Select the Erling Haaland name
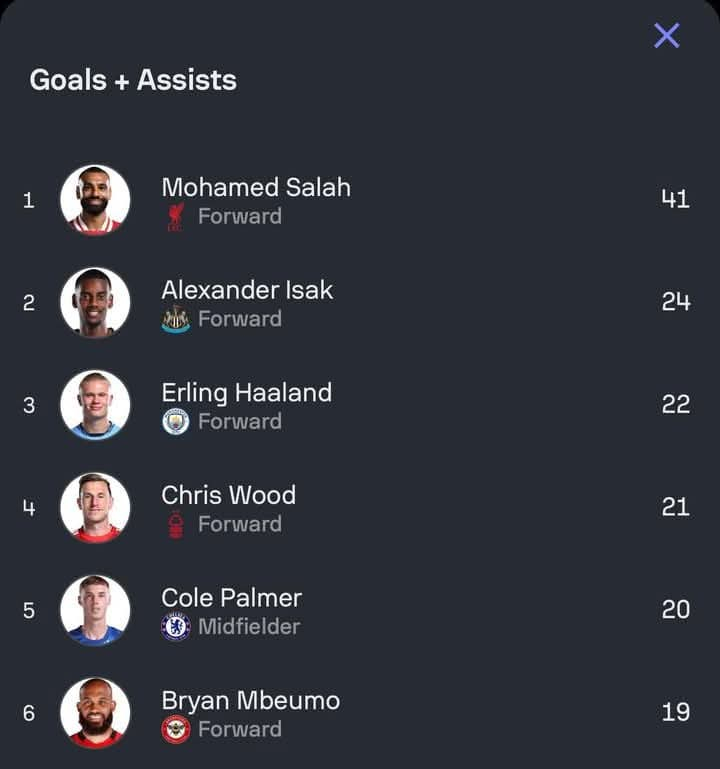This screenshot has width=720, height=769. click(246, 393)
